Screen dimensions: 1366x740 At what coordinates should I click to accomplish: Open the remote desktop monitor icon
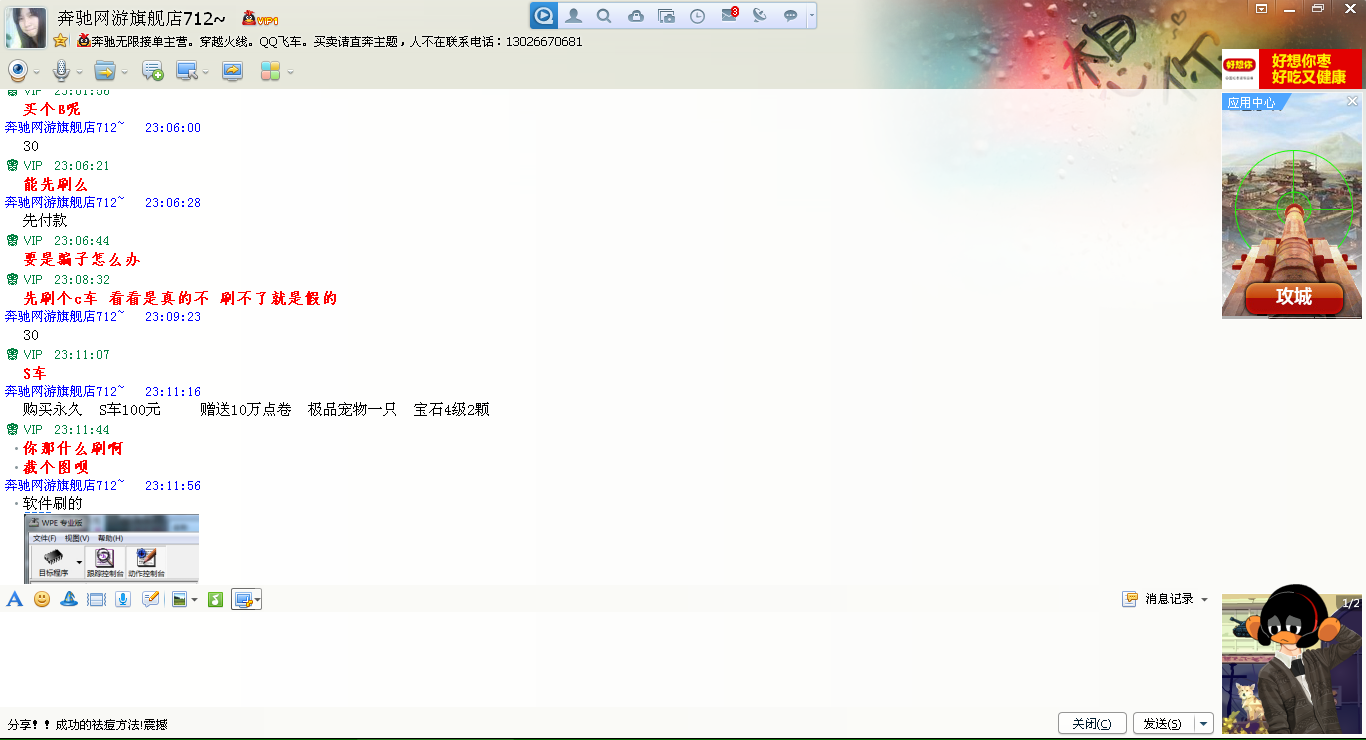186,71
